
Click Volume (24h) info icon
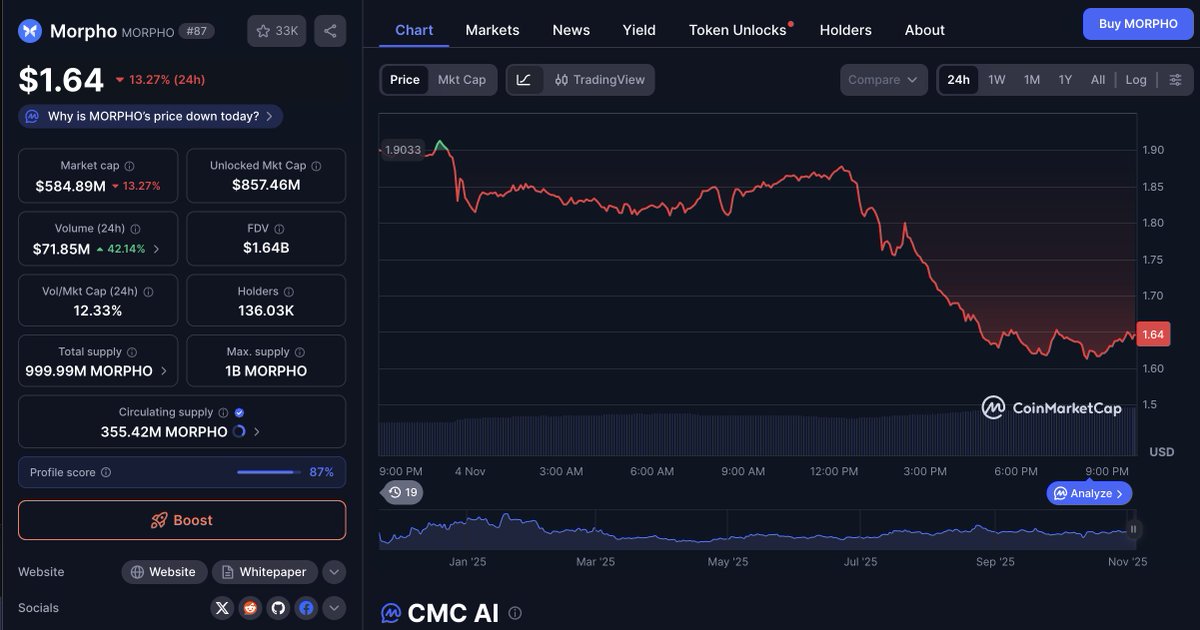[x=136, y=229]
